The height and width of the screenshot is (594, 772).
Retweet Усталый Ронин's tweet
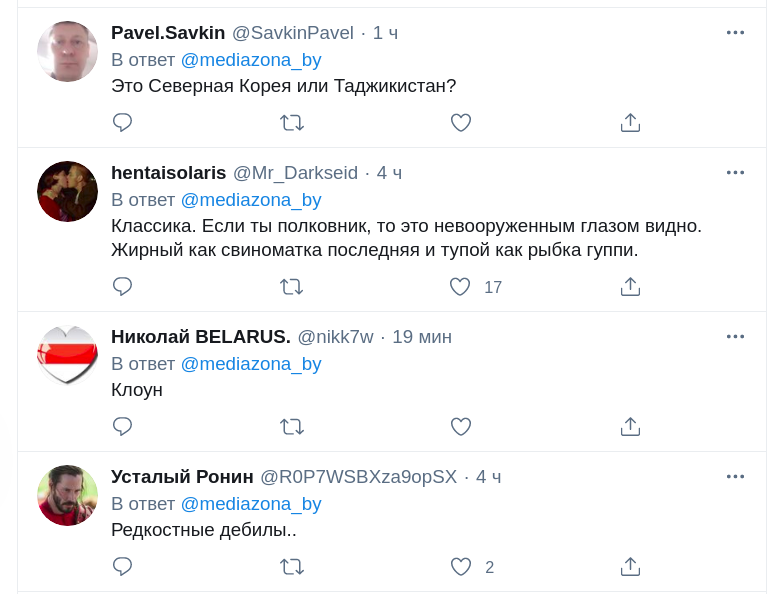[291, 567]
